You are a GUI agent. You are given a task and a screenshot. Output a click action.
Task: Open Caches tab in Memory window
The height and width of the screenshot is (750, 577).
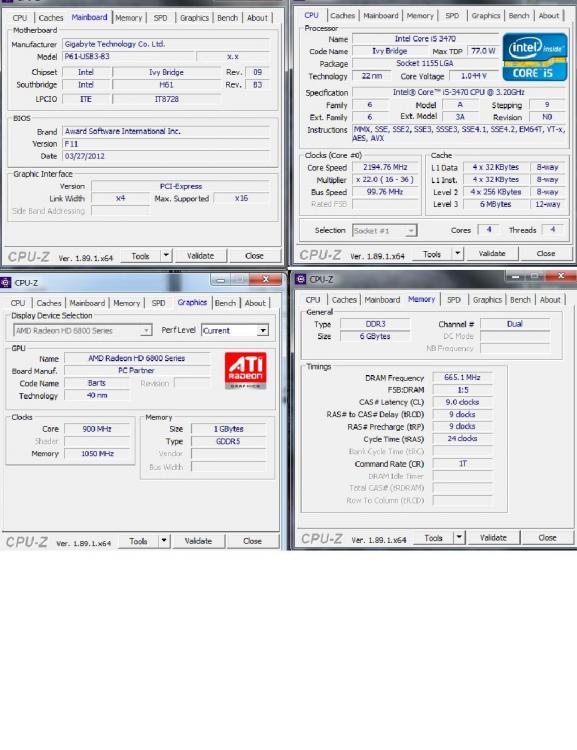(x=344, y=300)
